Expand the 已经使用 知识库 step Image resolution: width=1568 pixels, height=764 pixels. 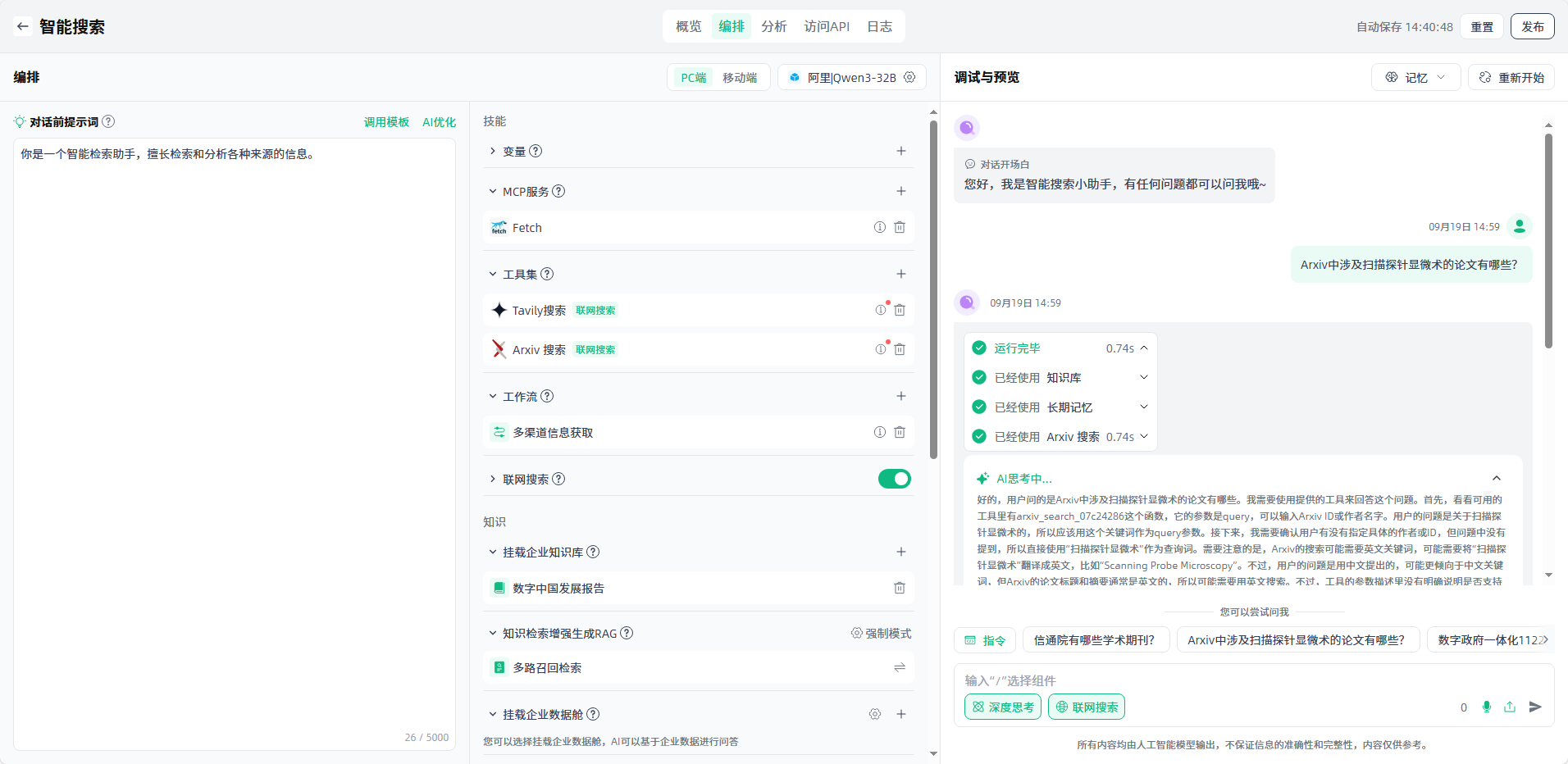(x=1143, y=378)
